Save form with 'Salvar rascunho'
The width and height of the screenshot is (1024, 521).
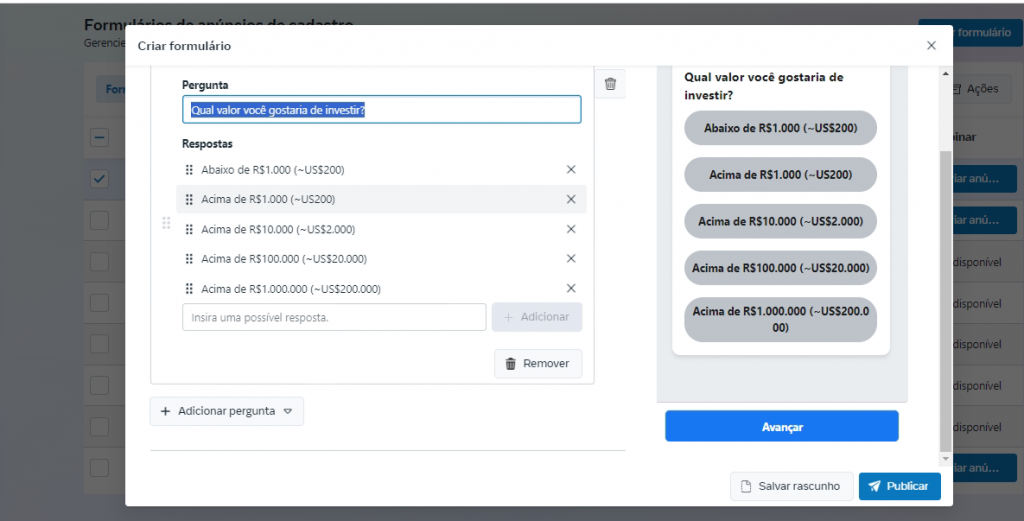coord(791,486)
